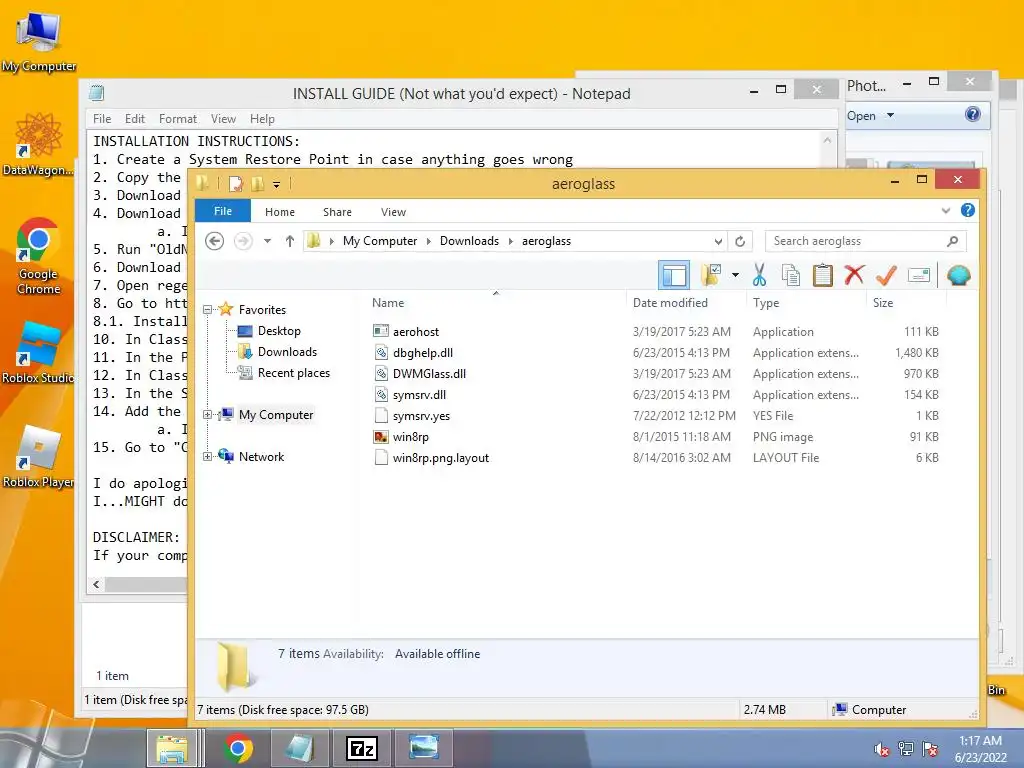The width and height of the screenshot is (1024, 768).
Task: Click New Folder icon in title bar
Action: (x=257, y=184)
